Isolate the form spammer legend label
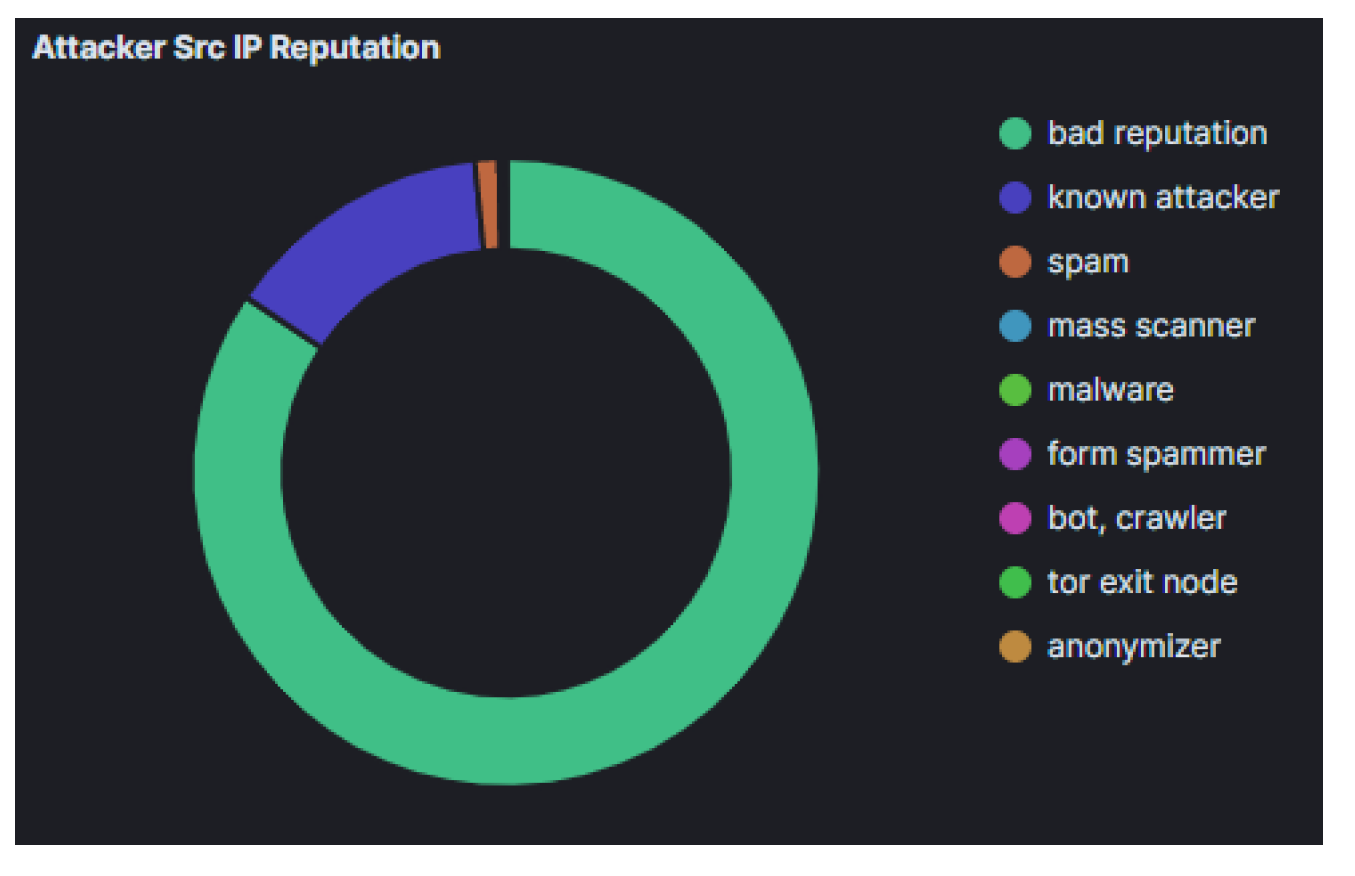1355x876 pixels. click(x=1156, y=453)
